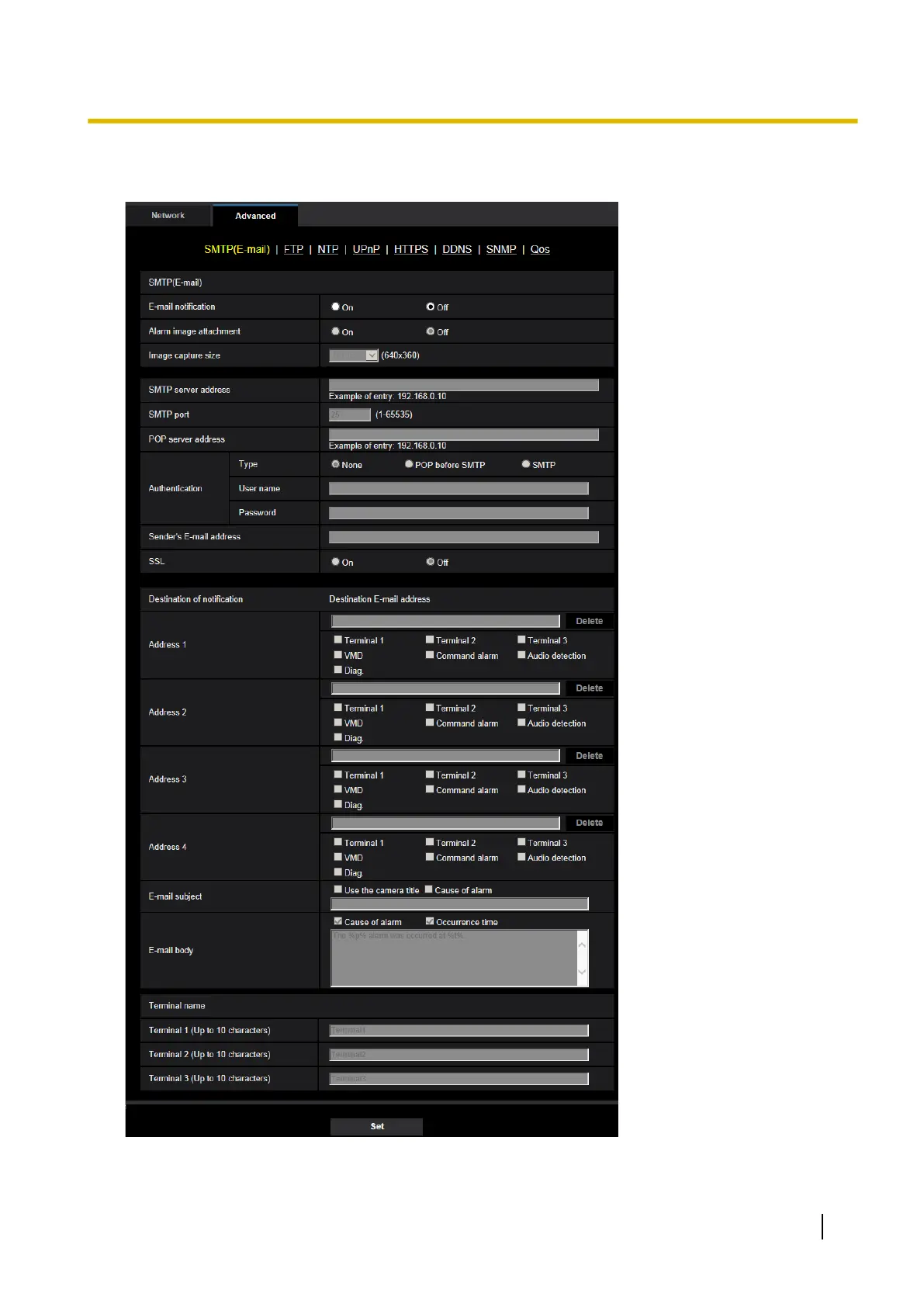Tick Command alarm for Address 4
Screen dimensions: 924x1307
click(430, 858)
